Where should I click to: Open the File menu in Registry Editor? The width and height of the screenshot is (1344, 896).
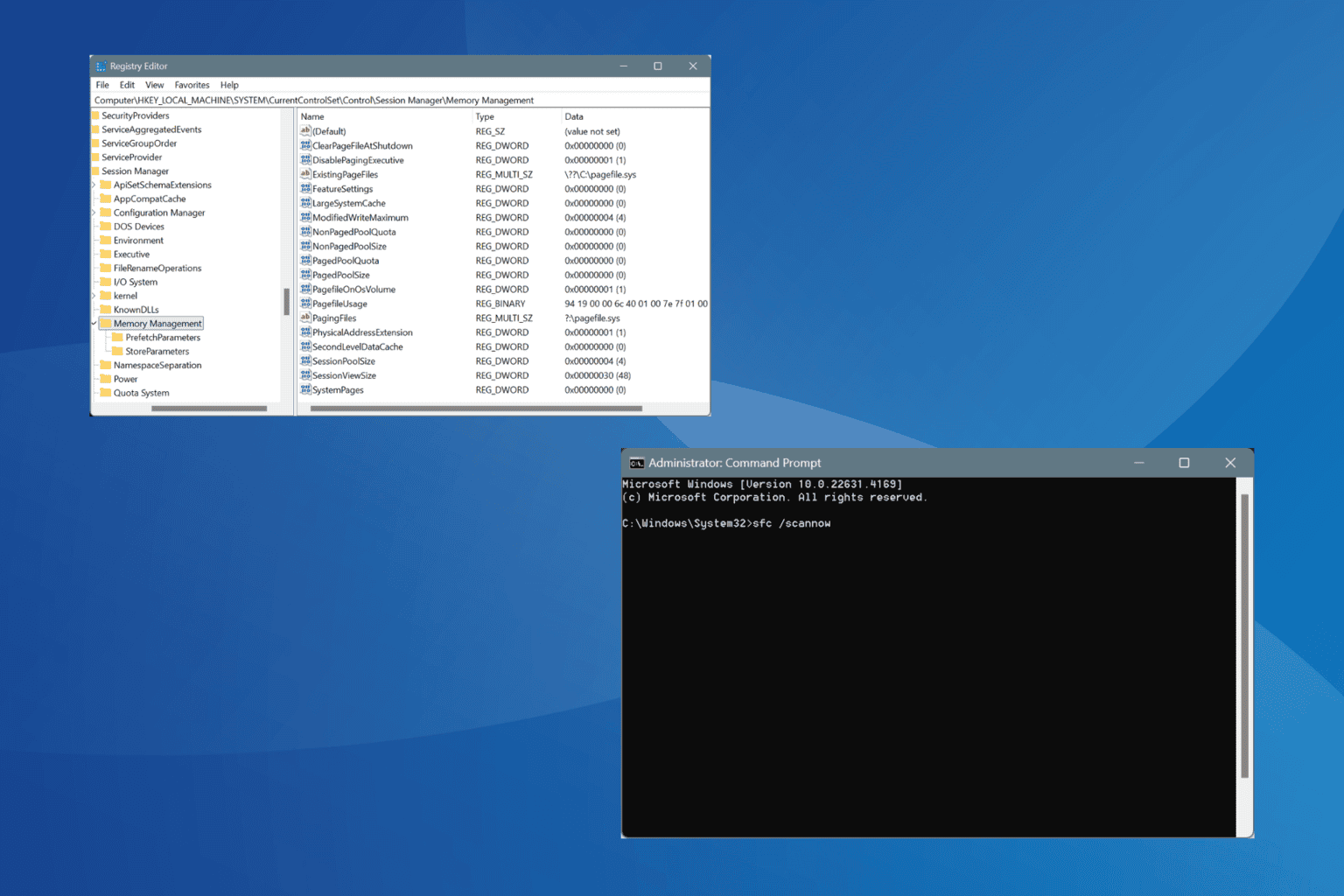coord(102,85)
